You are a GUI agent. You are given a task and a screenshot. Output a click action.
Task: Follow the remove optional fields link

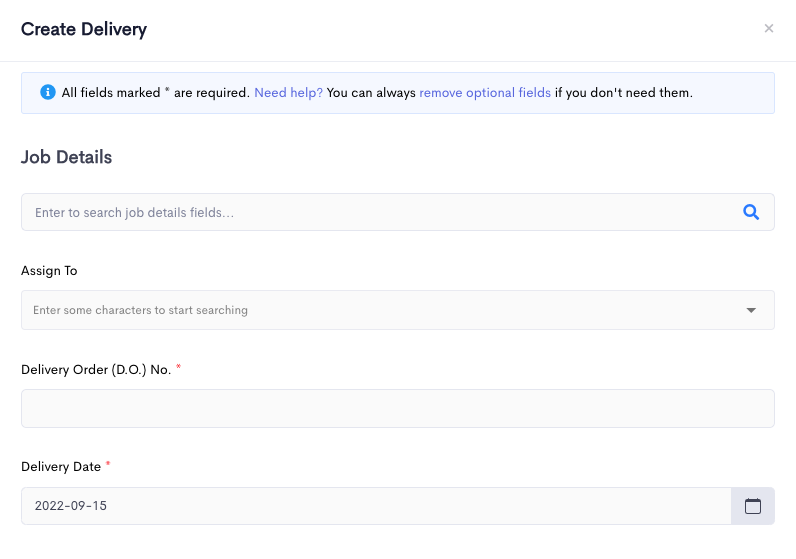[485, 93]
